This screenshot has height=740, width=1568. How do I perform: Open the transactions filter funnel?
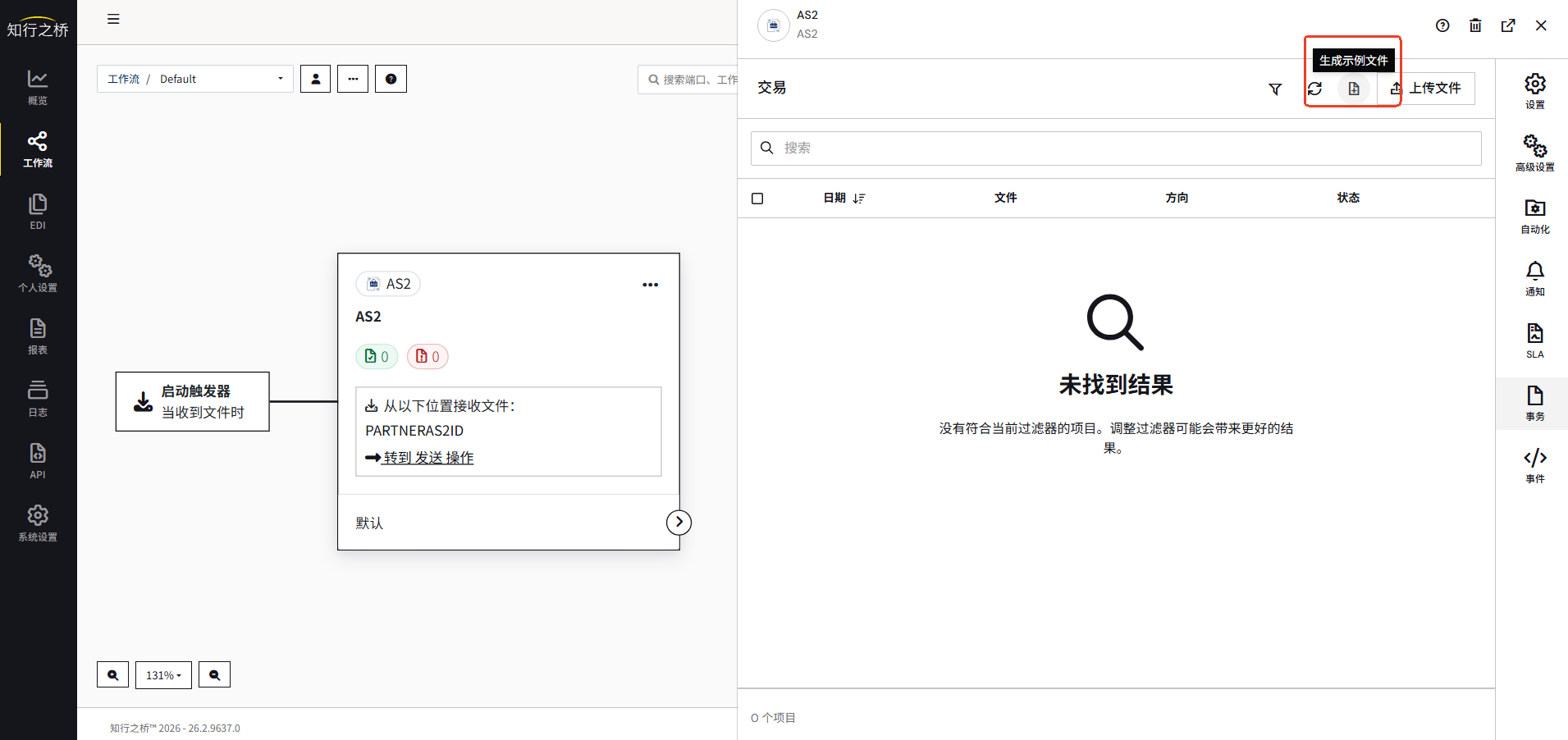coord(1275,89)
